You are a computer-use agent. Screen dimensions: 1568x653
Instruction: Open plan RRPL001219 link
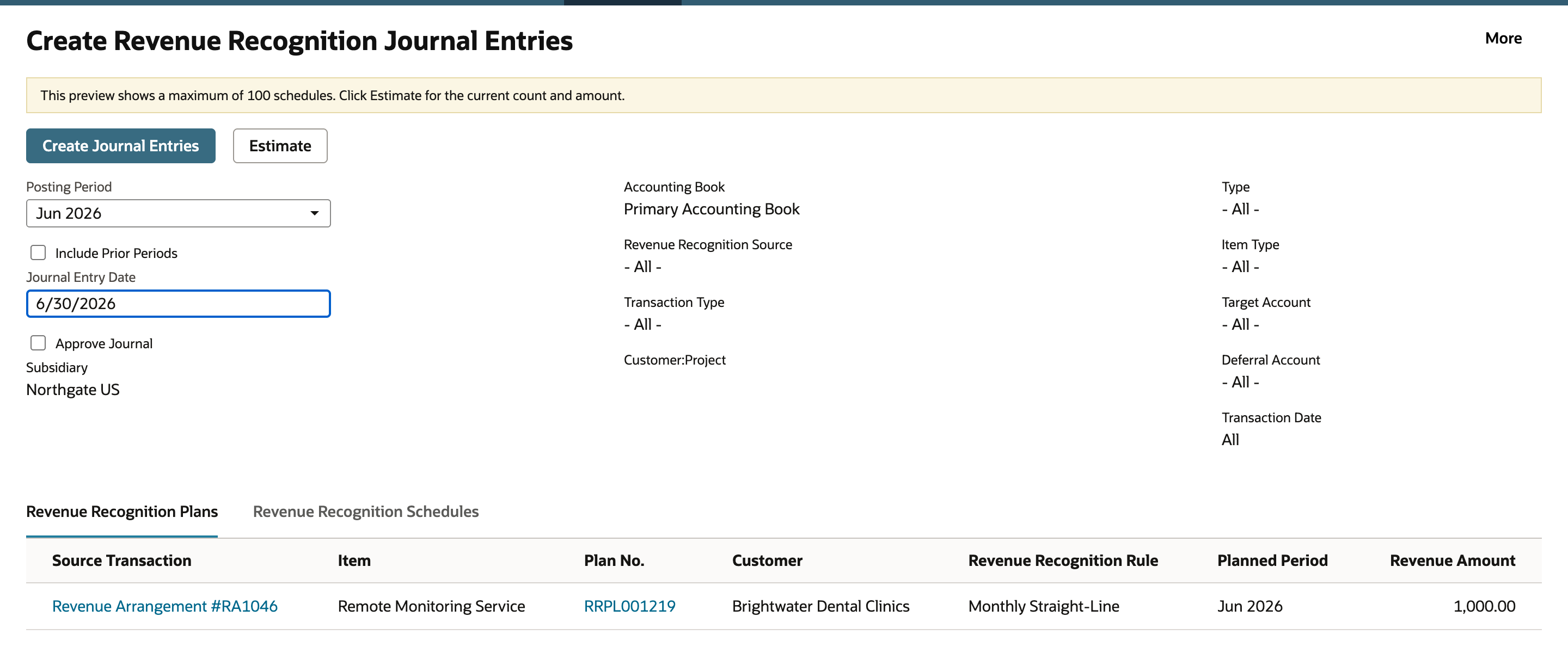coord(629,606)
